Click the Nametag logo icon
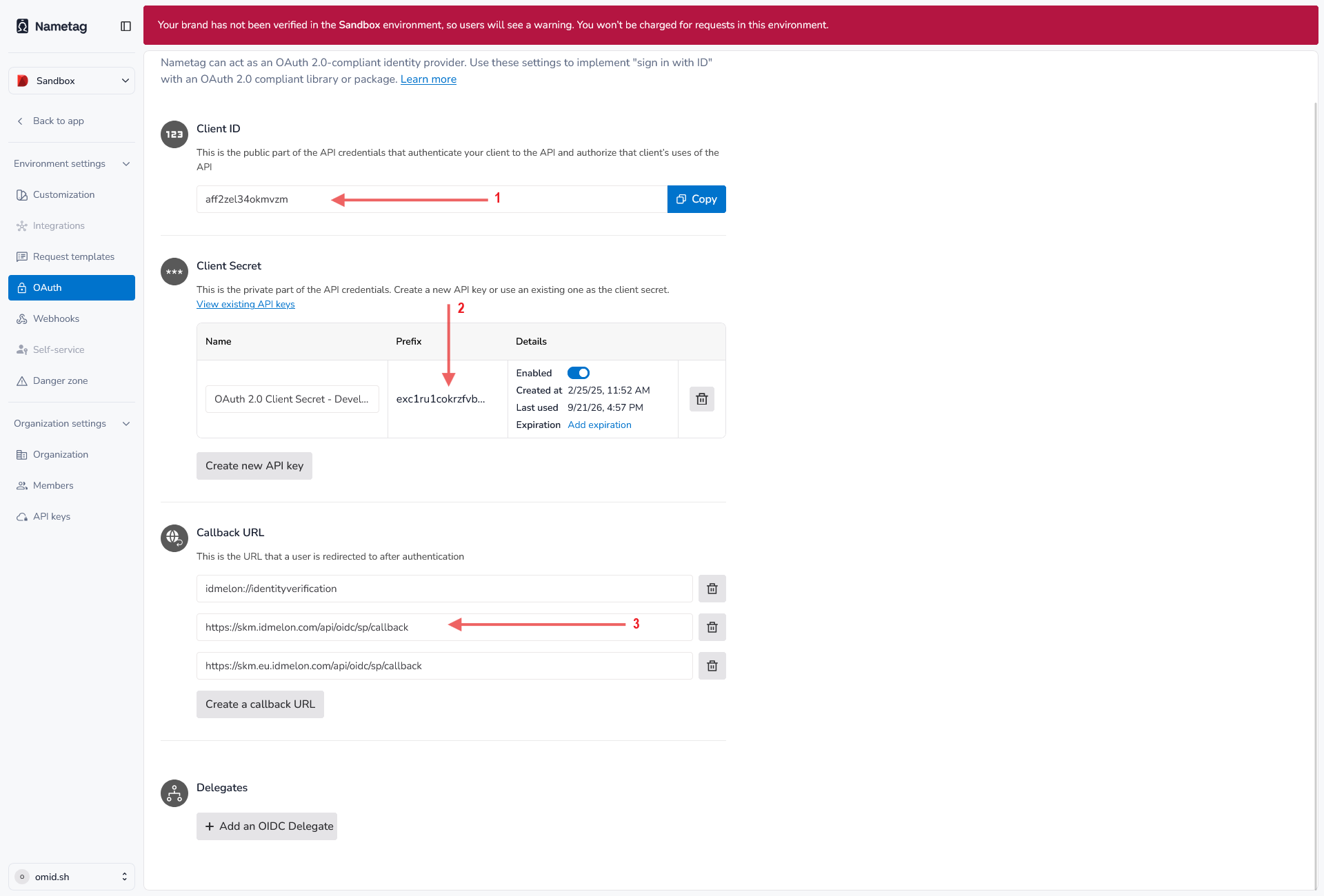 [23, 26]
